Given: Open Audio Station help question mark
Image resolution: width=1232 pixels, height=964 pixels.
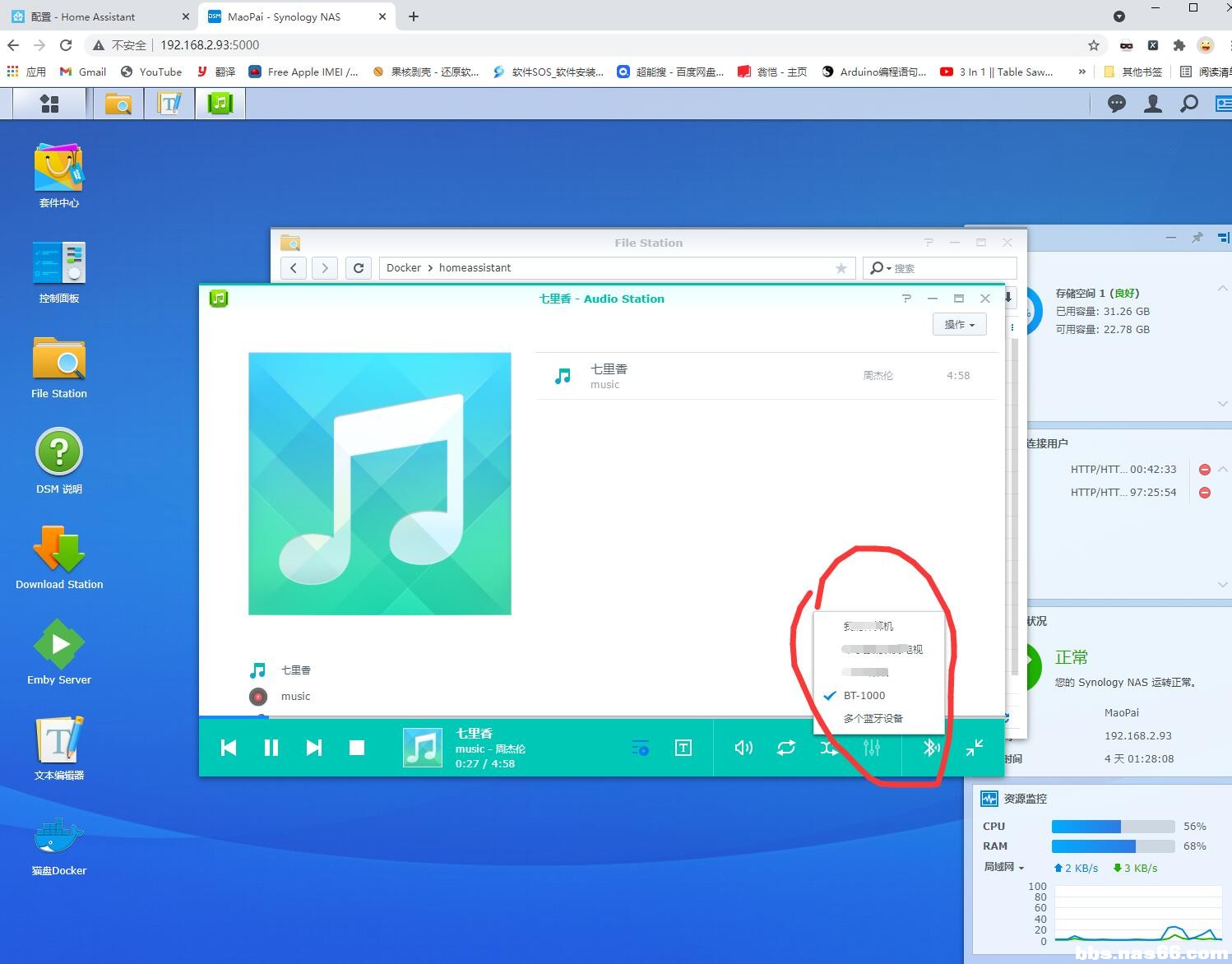Looking at the screenshot, I should point(906,299).
